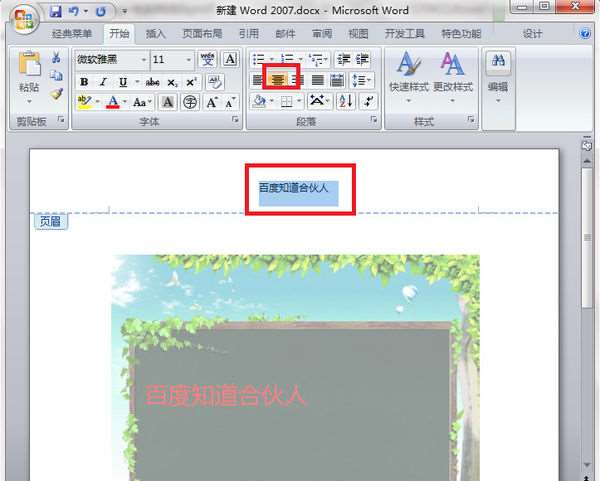The image size is (600, 481).
Task: Expand borders dropdown arrow
Action: (x=299, y=101)
